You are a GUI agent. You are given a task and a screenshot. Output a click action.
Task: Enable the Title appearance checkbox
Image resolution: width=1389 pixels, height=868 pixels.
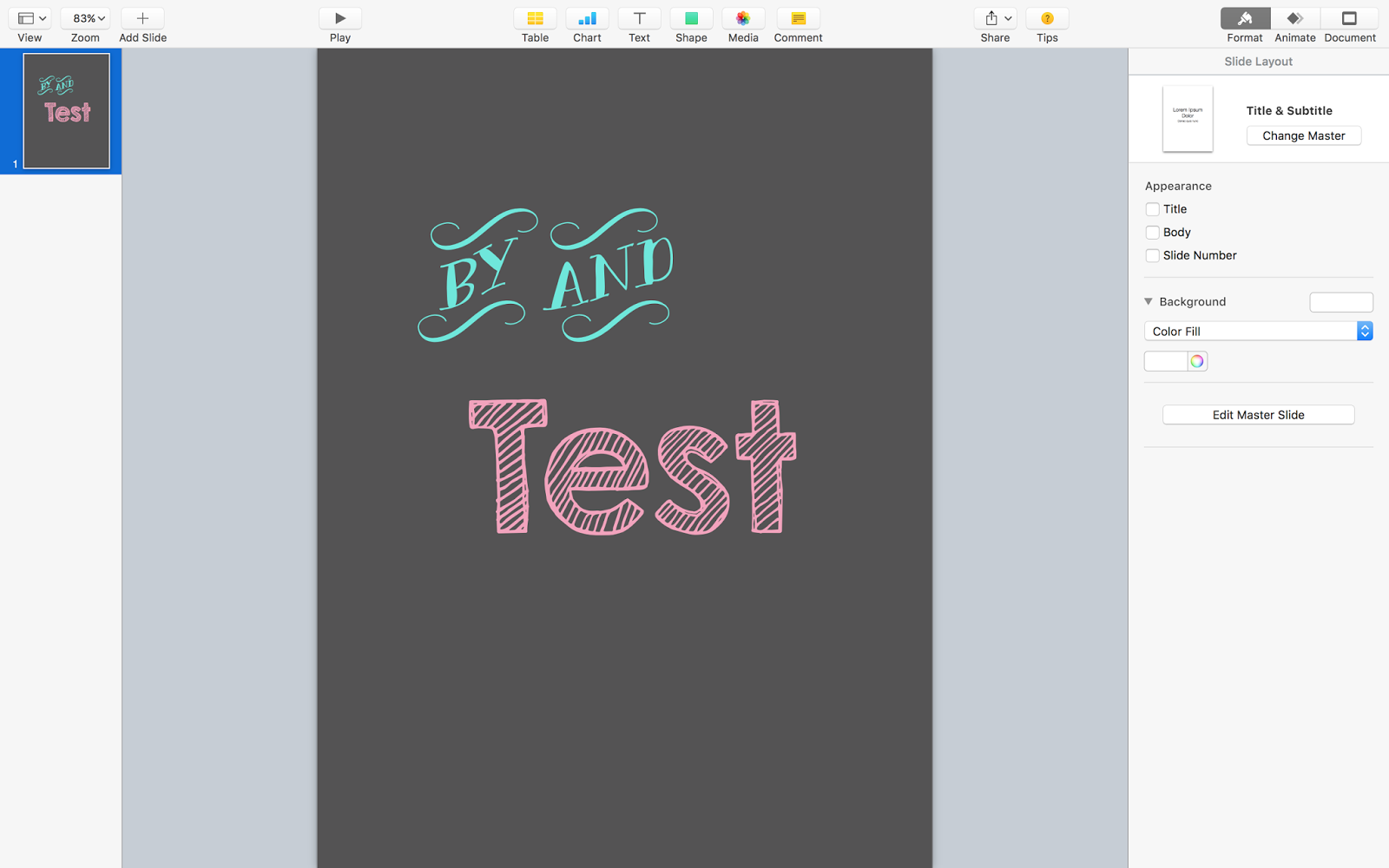1153,208
